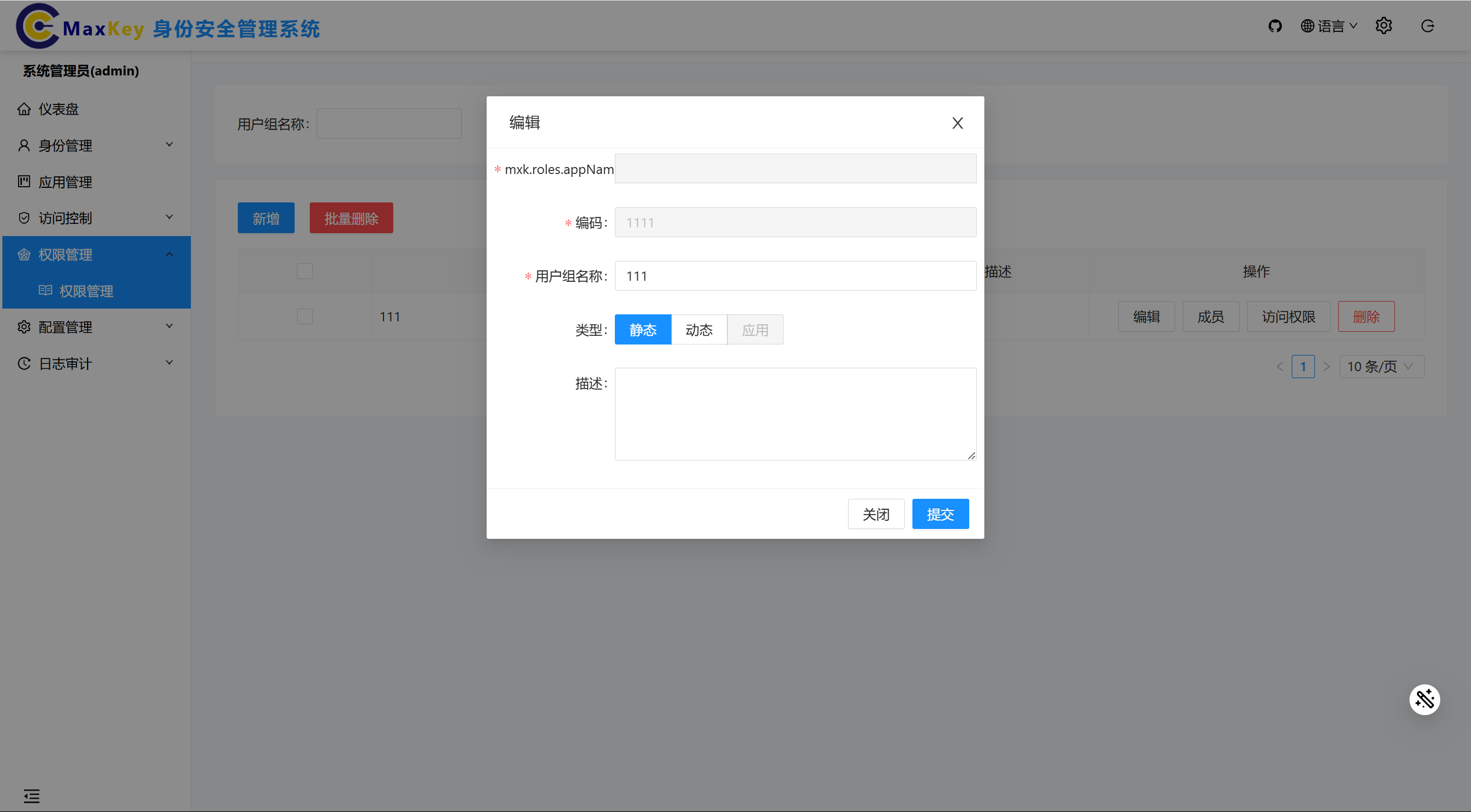Click the 用户组名称 field containing 111
The height and width of the screenshot is (812, 1471).
(795, 276)
